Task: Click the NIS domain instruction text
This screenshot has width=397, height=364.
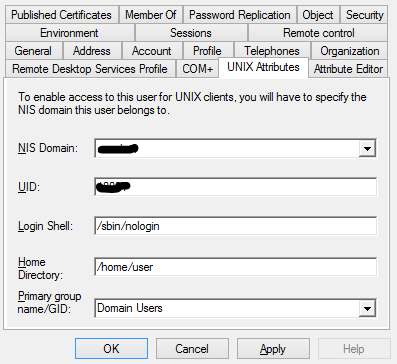Action: click(x=192, y=103)
